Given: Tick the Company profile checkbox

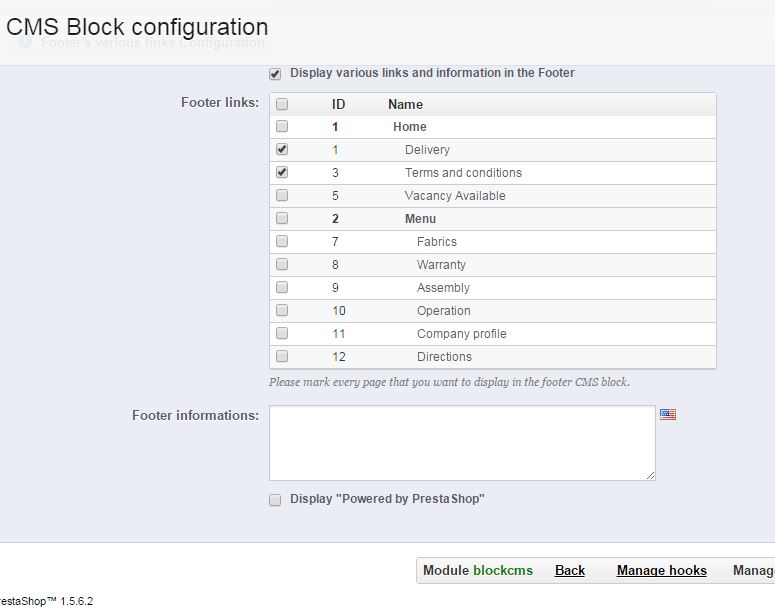Looking at the screenshot, I should pos(282,334).
